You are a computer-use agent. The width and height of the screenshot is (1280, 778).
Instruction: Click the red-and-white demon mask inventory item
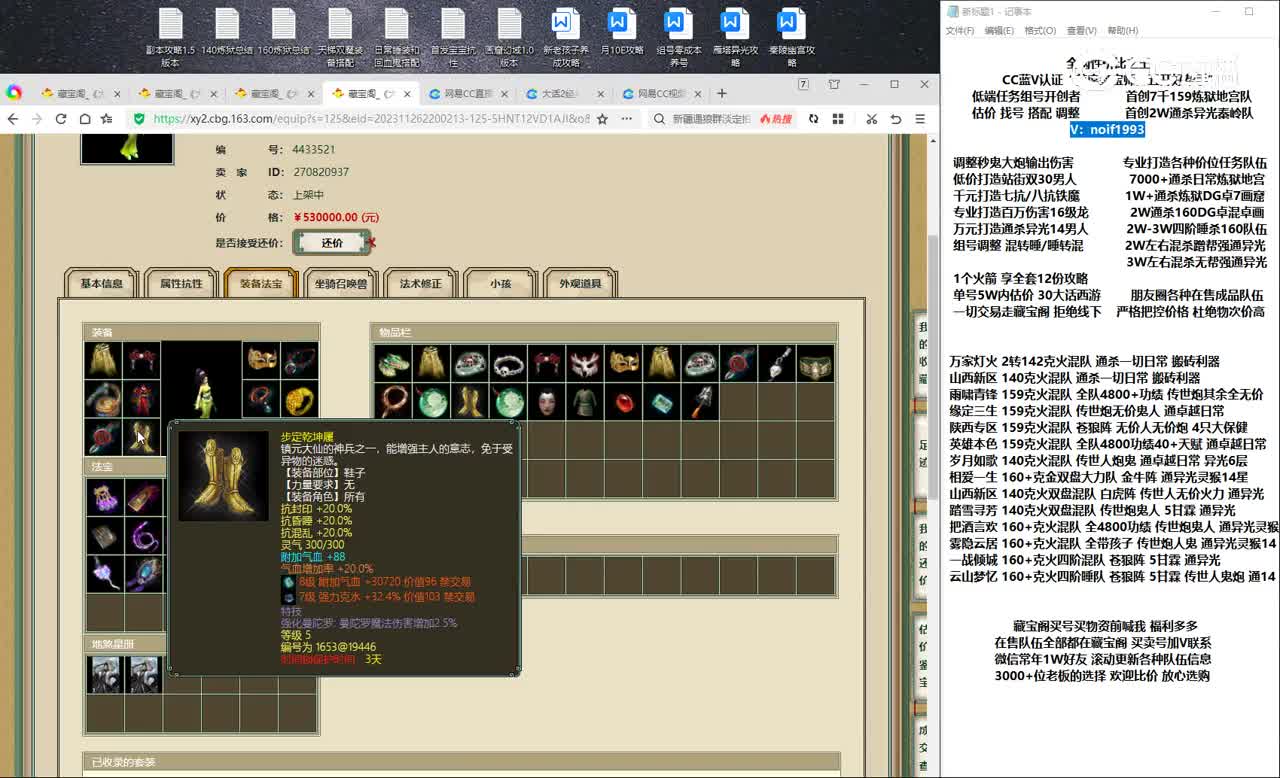(584, 364)
